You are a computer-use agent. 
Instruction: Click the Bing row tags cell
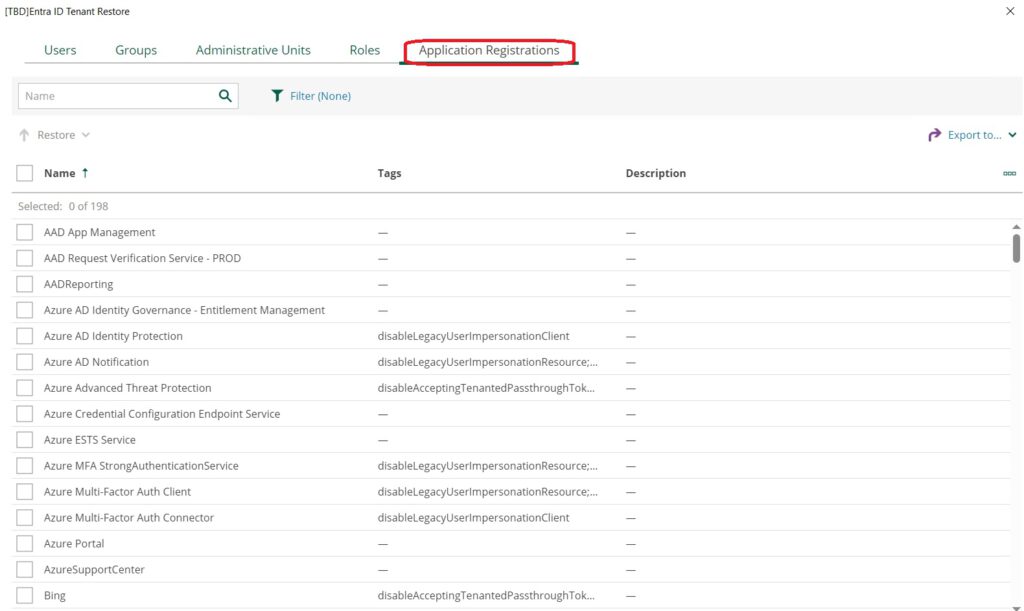[x=486, y=595]
